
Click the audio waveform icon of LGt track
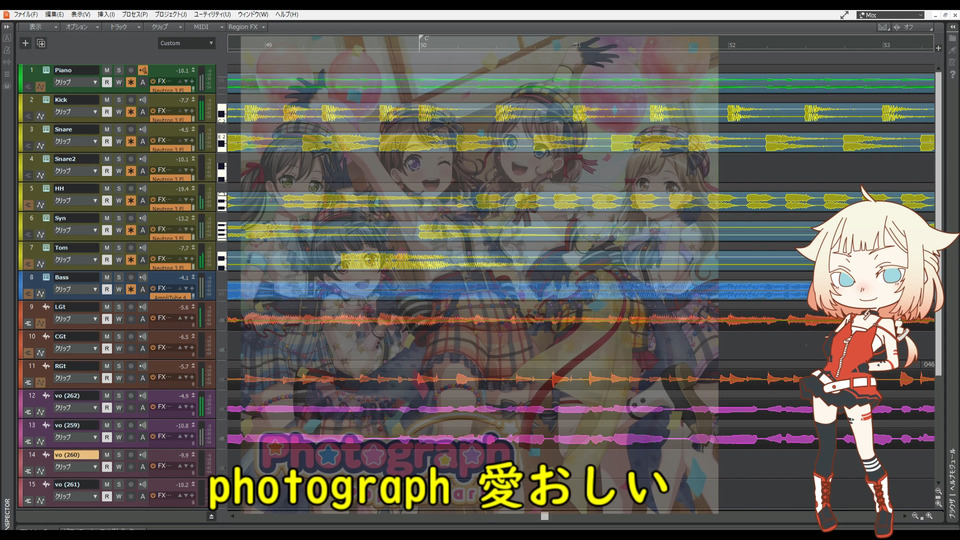(x=46, y=307)
